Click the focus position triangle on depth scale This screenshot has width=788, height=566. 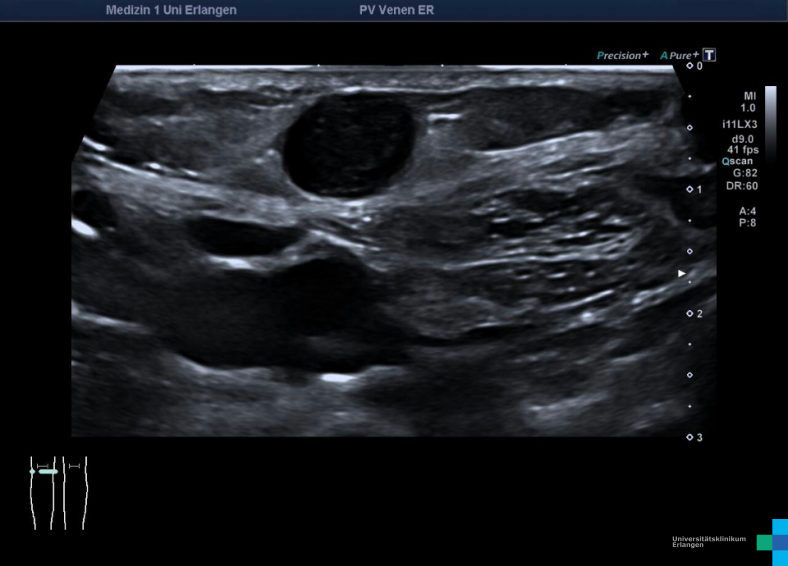pos(682,272)
